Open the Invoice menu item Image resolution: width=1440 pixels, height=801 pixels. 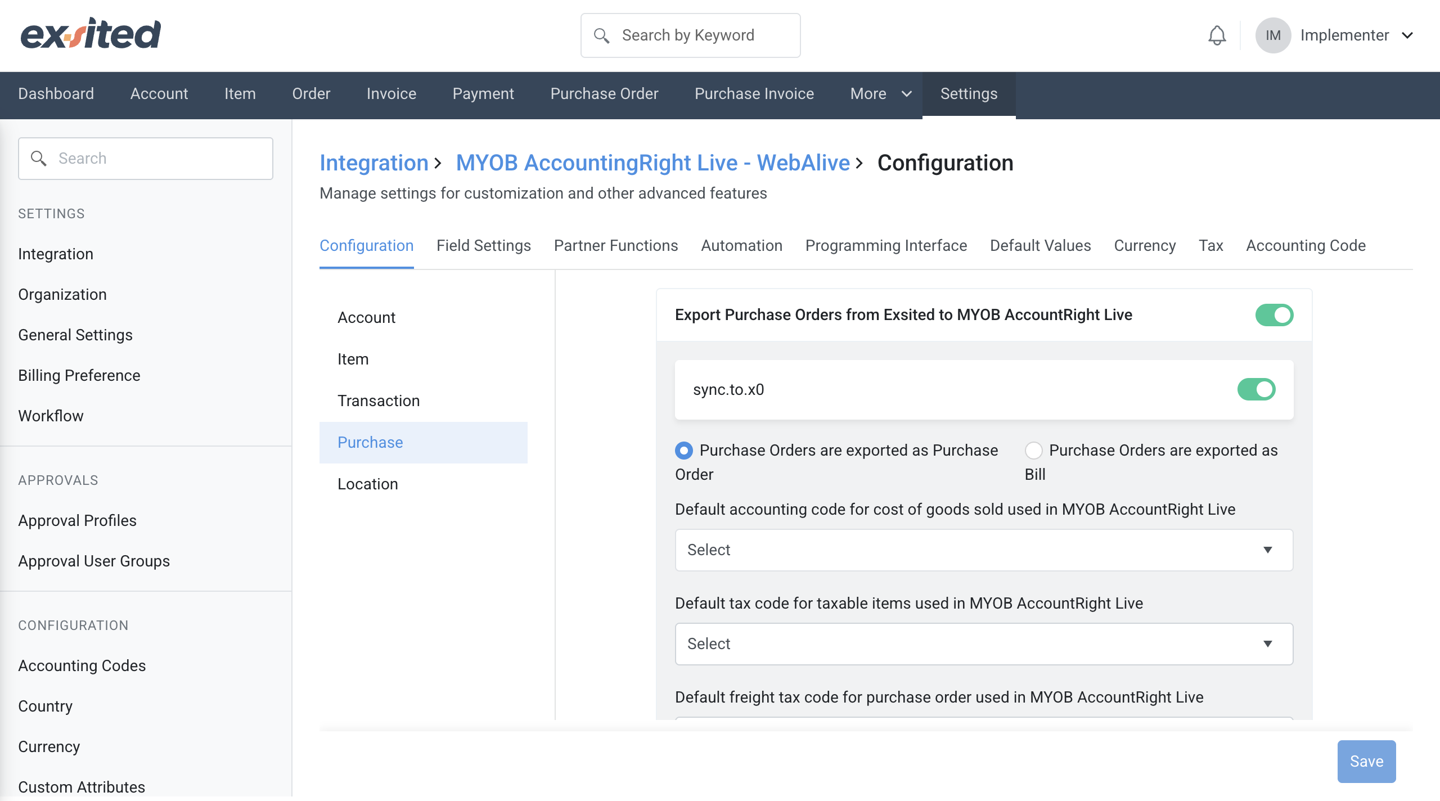tap(391, 94)
